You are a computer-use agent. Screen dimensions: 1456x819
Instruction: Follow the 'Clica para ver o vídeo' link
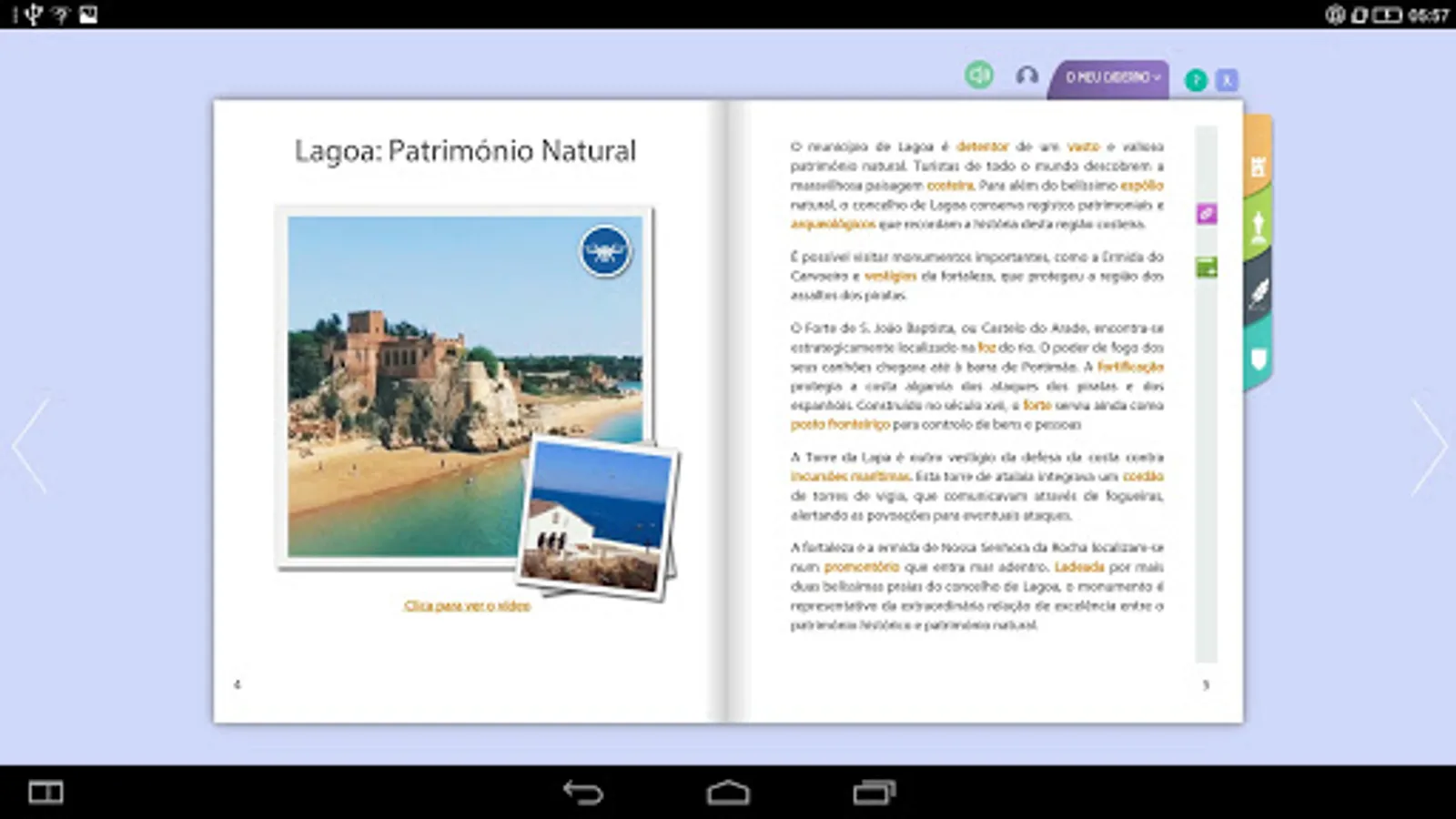click(467, 606)
